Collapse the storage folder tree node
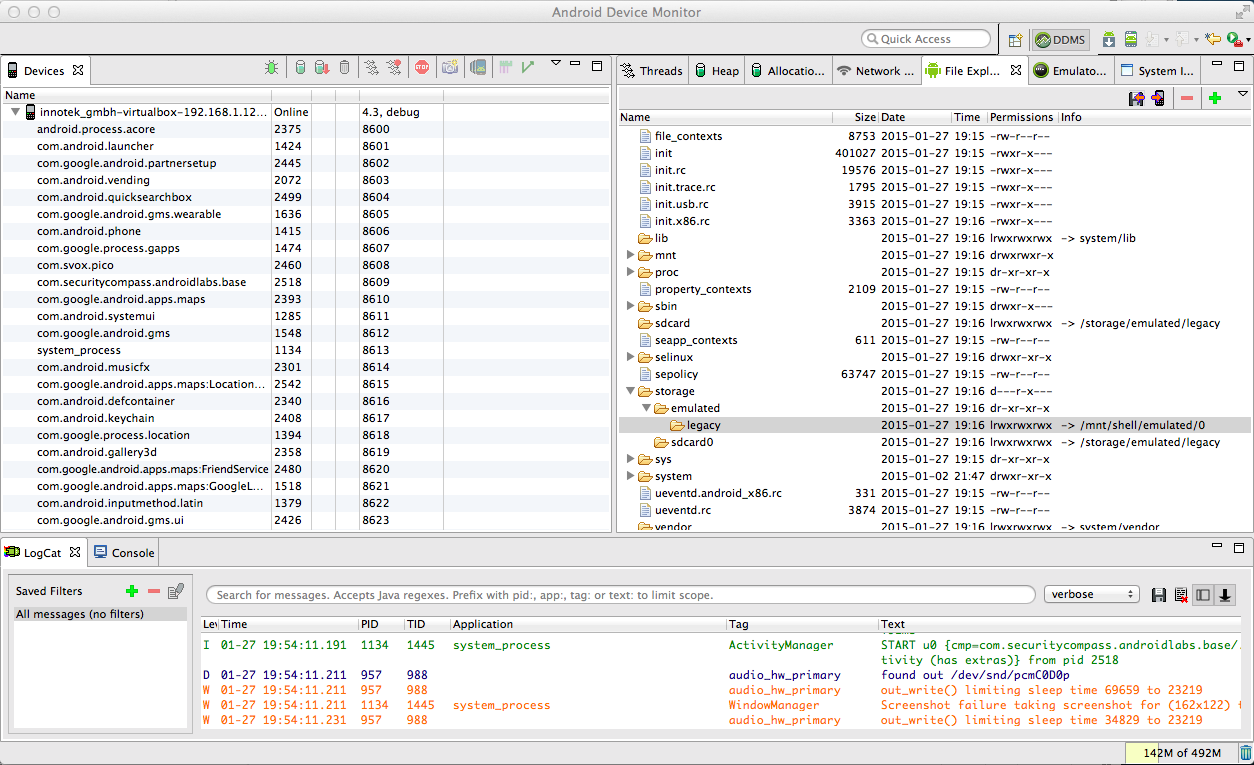The height and width of the screenshot is (765, 1254). point(630,391)
